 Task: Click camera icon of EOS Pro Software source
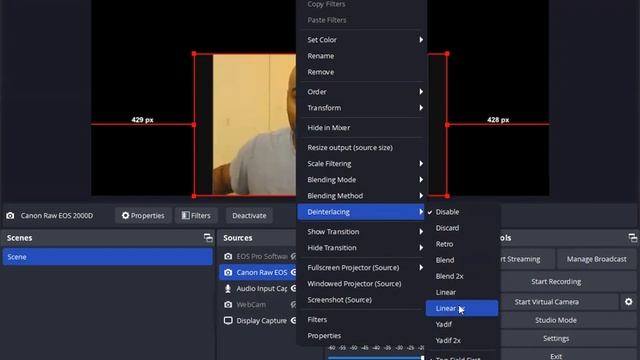[x=228, y=256]
